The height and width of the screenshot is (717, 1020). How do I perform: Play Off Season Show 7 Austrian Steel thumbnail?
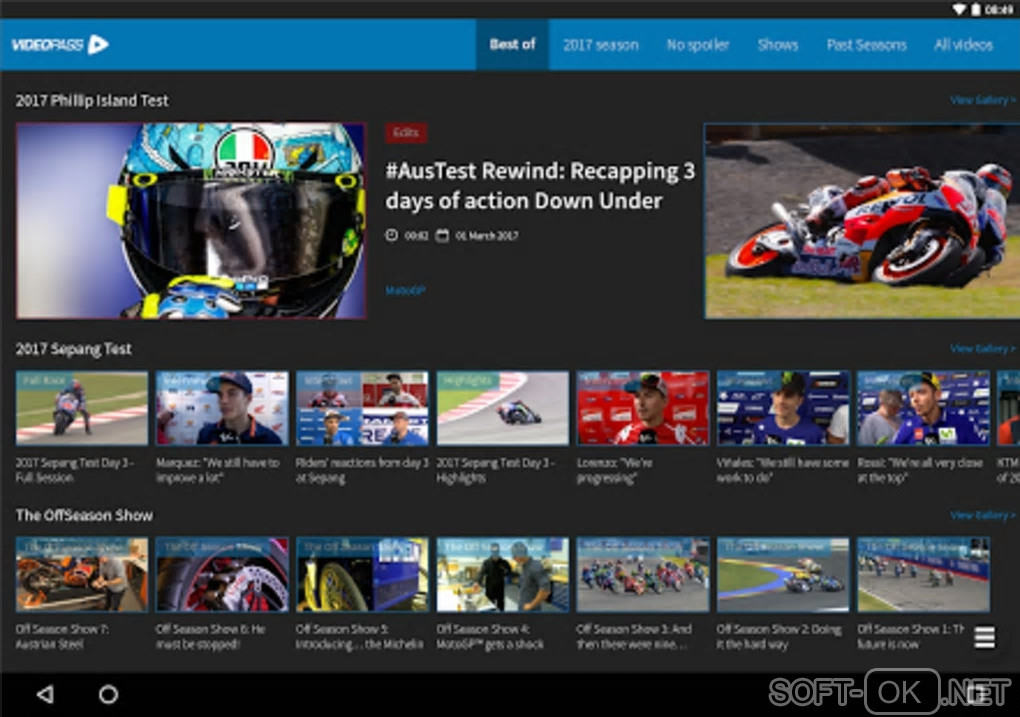tap(82, 575)
